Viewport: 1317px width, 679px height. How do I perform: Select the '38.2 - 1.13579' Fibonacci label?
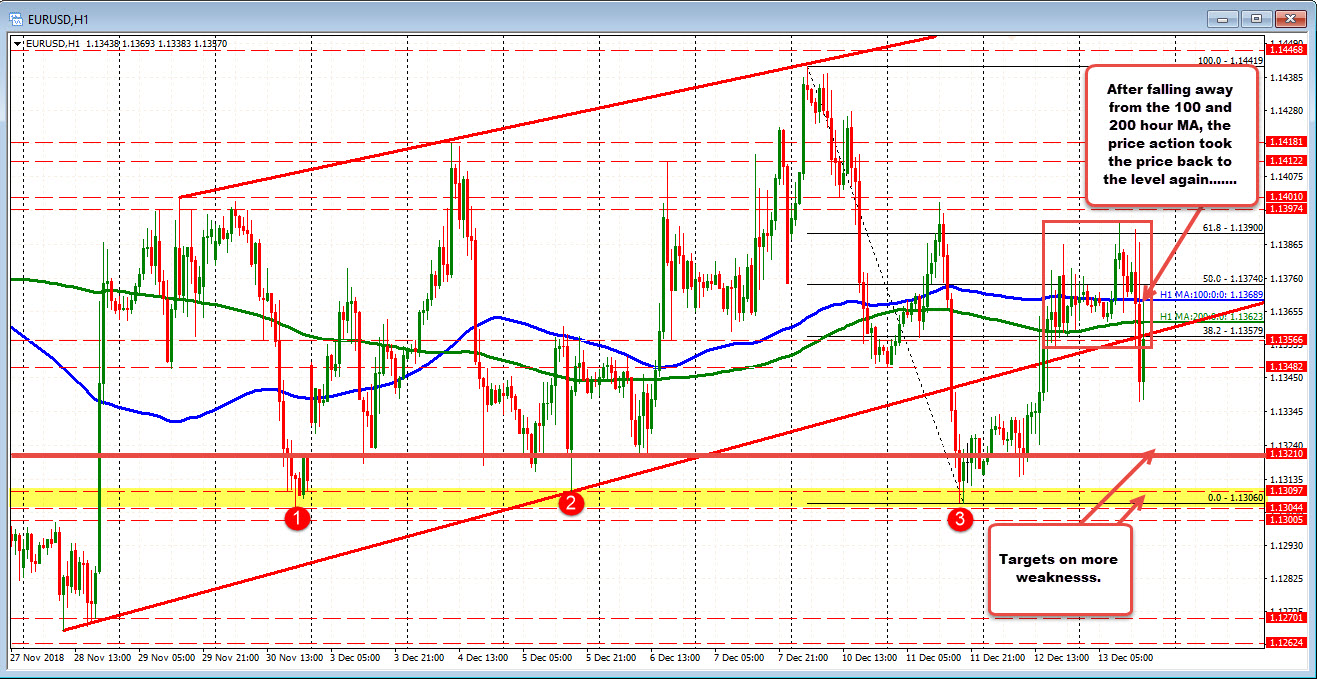(x=1233, y=330)
